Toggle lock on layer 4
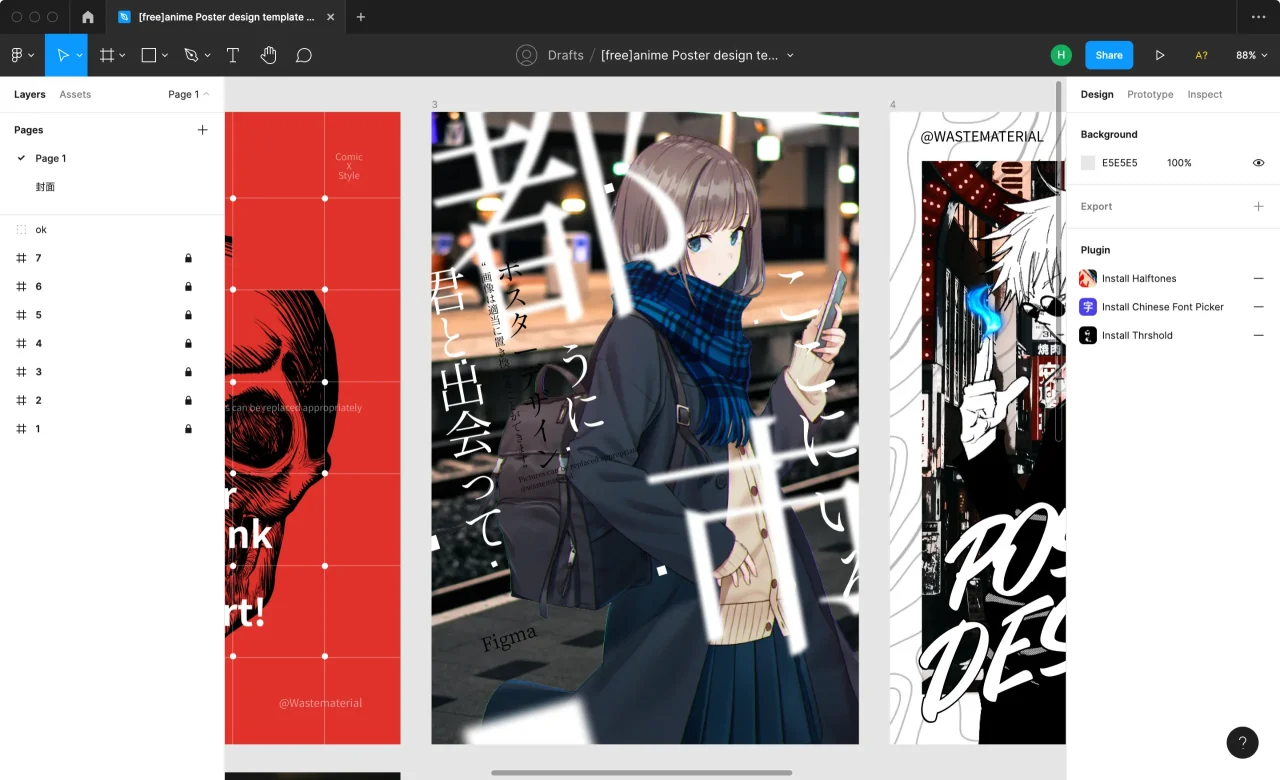Image resolution: width=1280 pixels, height=780 pixels. [x=188, y=344]
